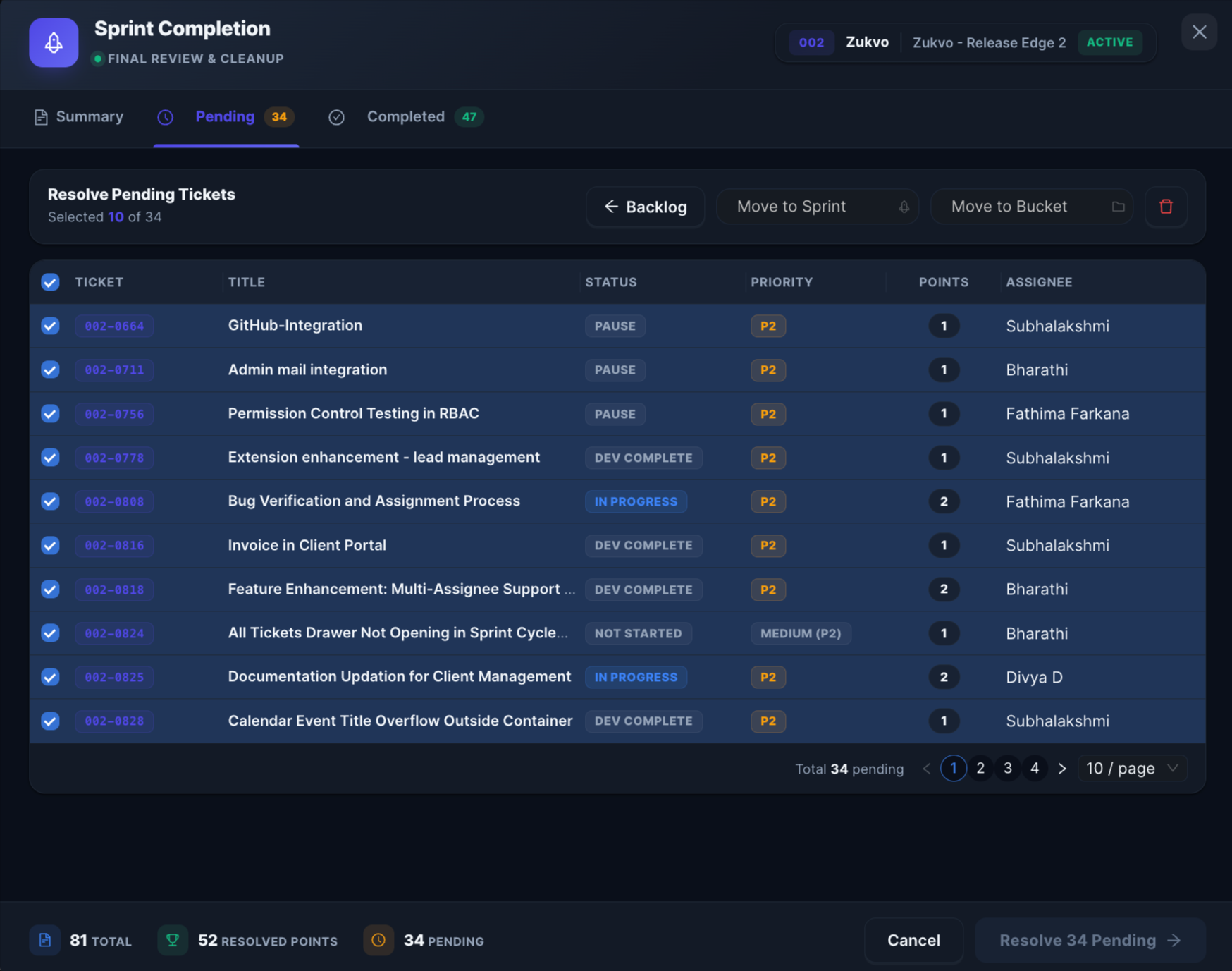The image size is (1232, 971).
Task: Click the Completed count badge 47
Action: click(x=469, y=117)
